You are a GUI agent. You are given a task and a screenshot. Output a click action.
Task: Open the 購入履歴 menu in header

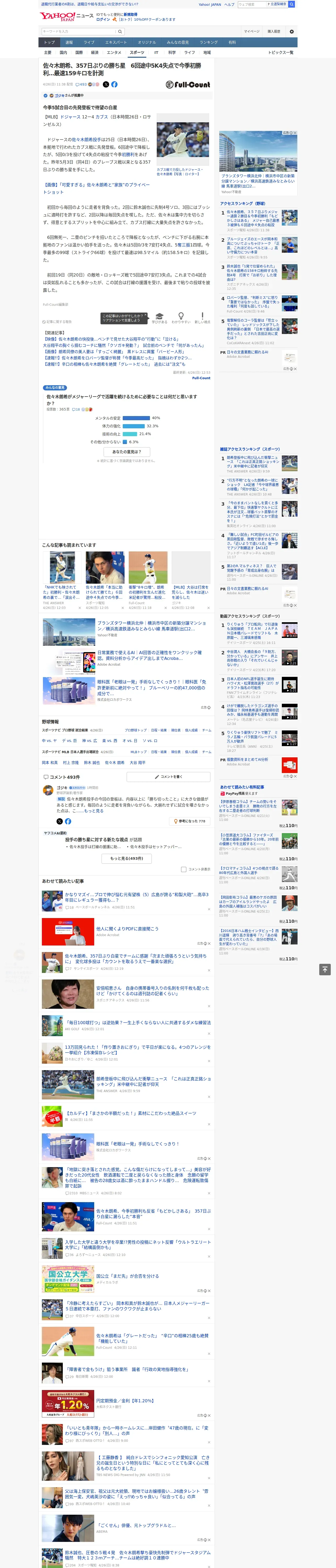pyautogui.click(x=274, y=32)
